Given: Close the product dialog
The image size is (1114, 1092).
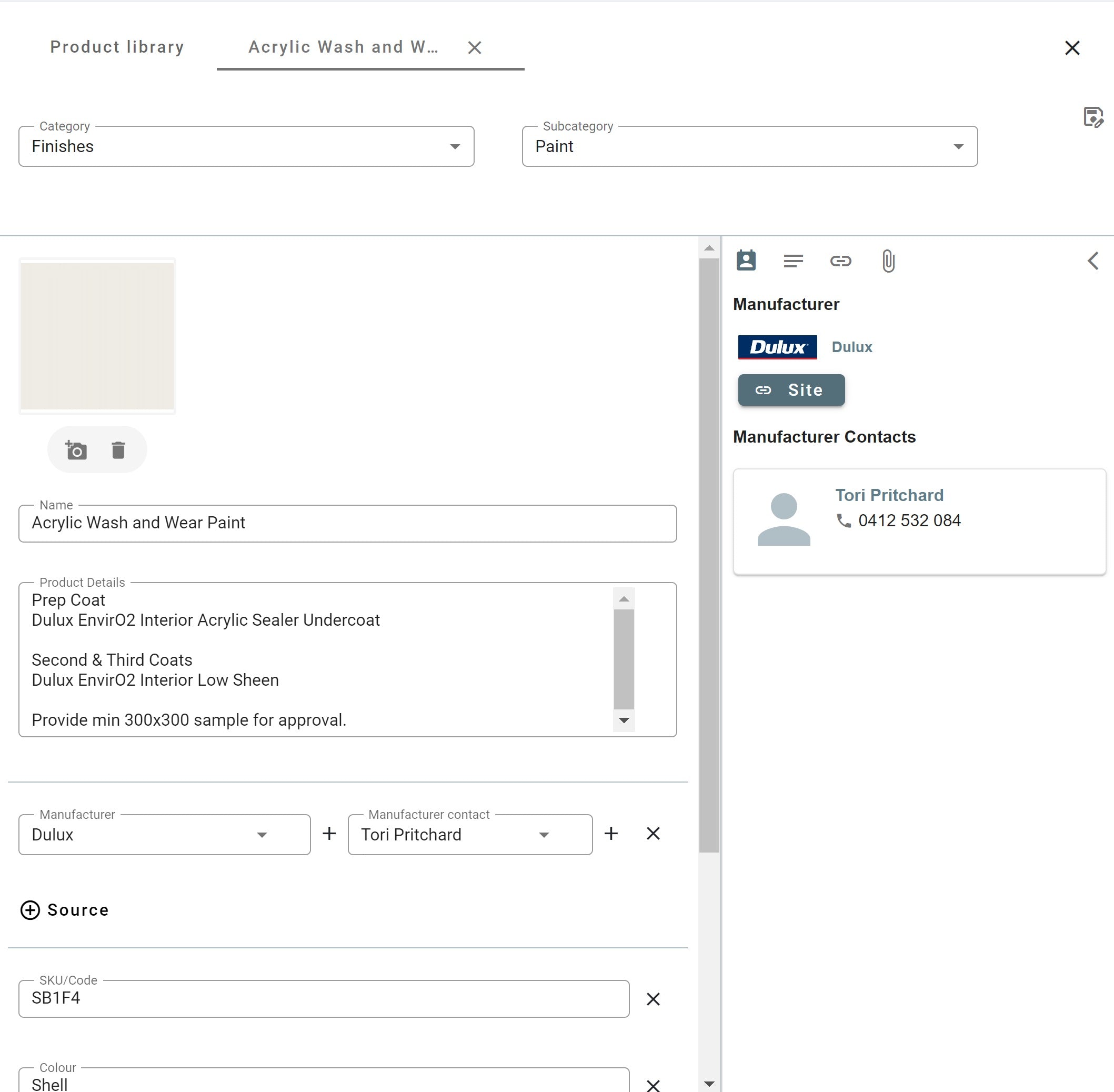Looking at the screenshot, I should tap(1071, 47).
